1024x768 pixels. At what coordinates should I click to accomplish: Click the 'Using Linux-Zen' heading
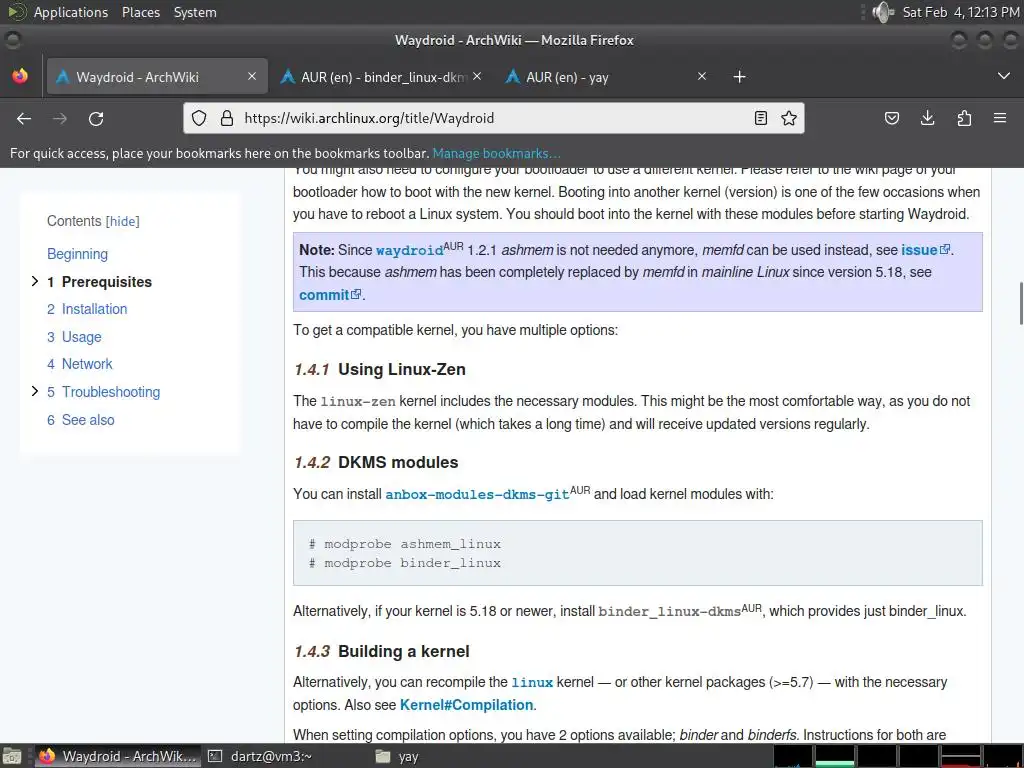(x=402, y=370)
